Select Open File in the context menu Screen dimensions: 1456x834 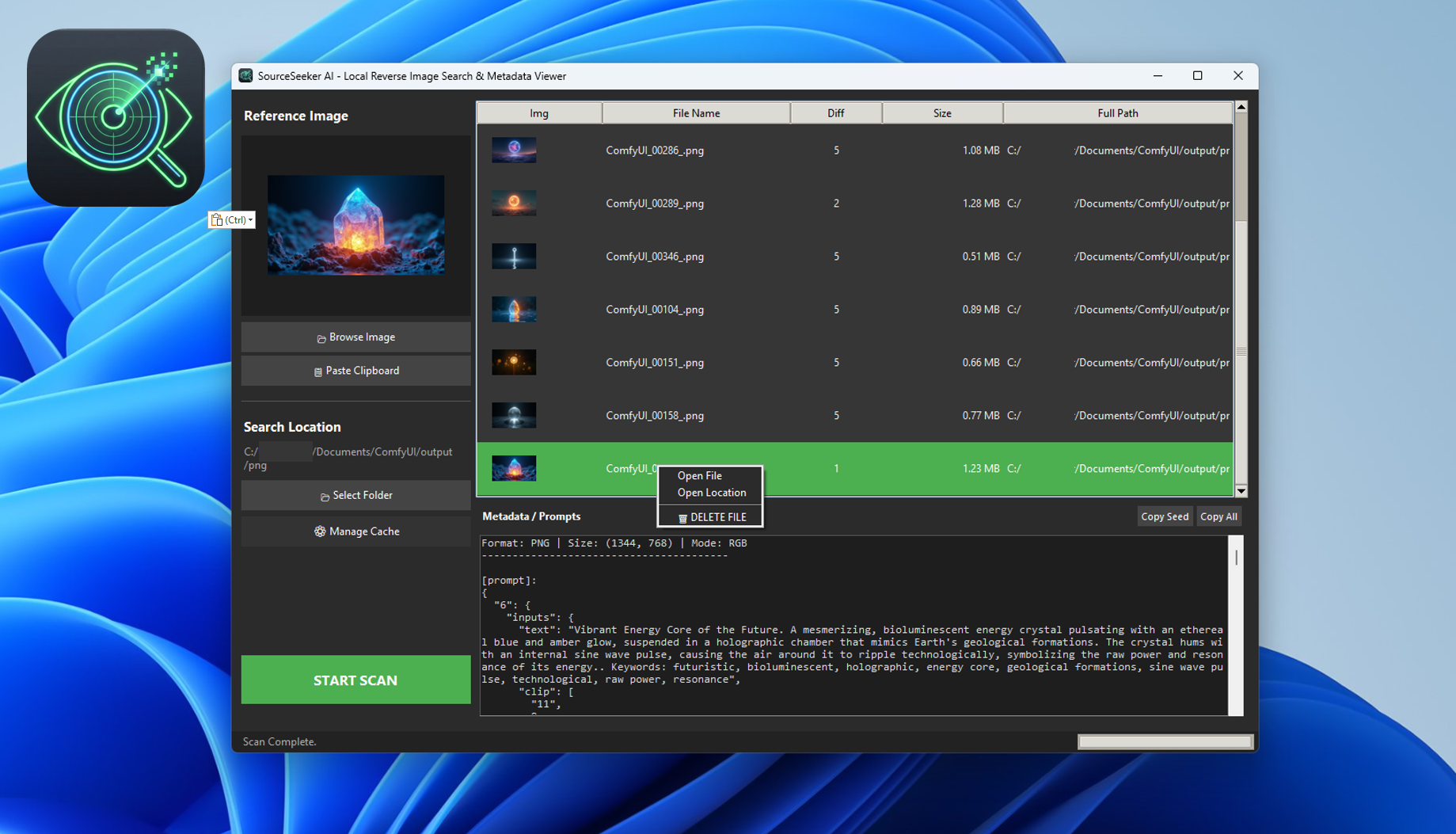click(x=699, y=475)
